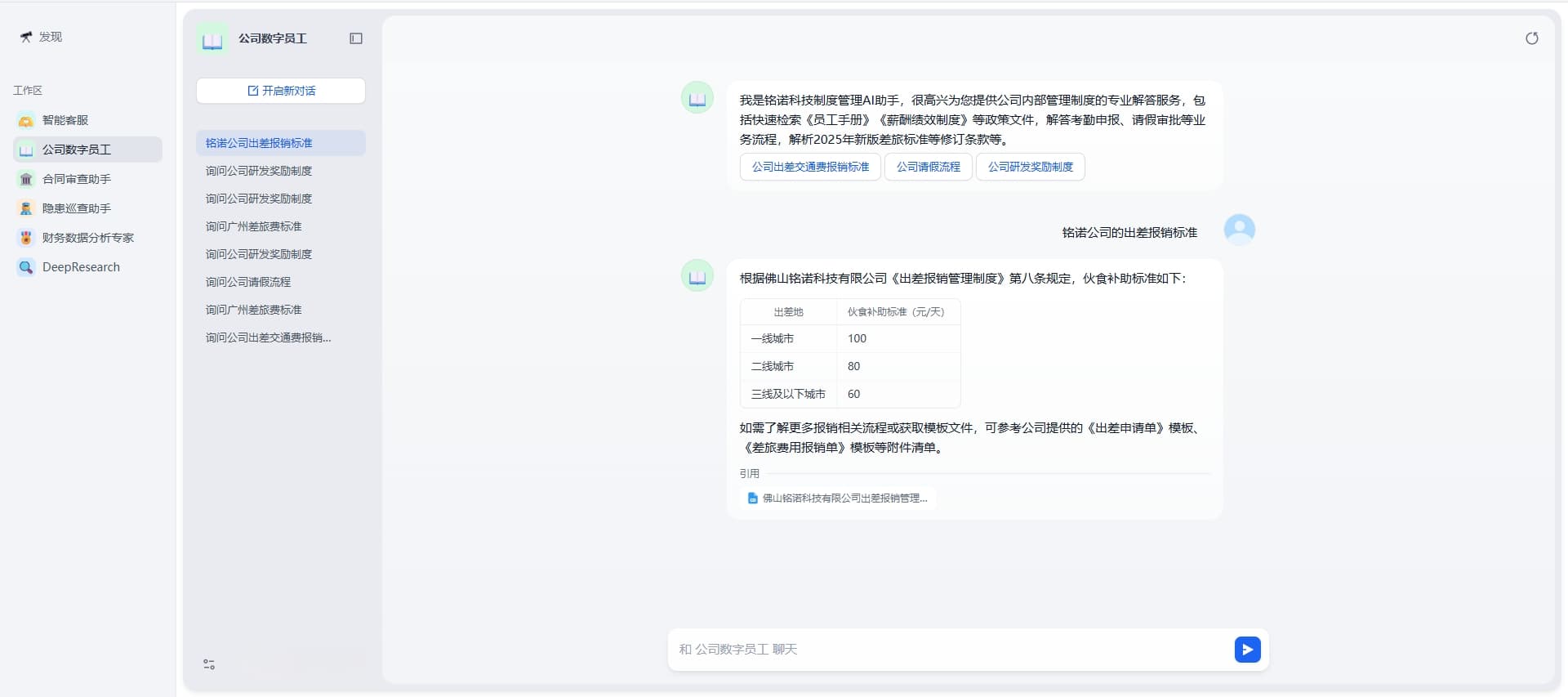Click the 公司出差交通费报销标准 suggestion
This screenshot has height=697, width=1568.
click(810, 167)
